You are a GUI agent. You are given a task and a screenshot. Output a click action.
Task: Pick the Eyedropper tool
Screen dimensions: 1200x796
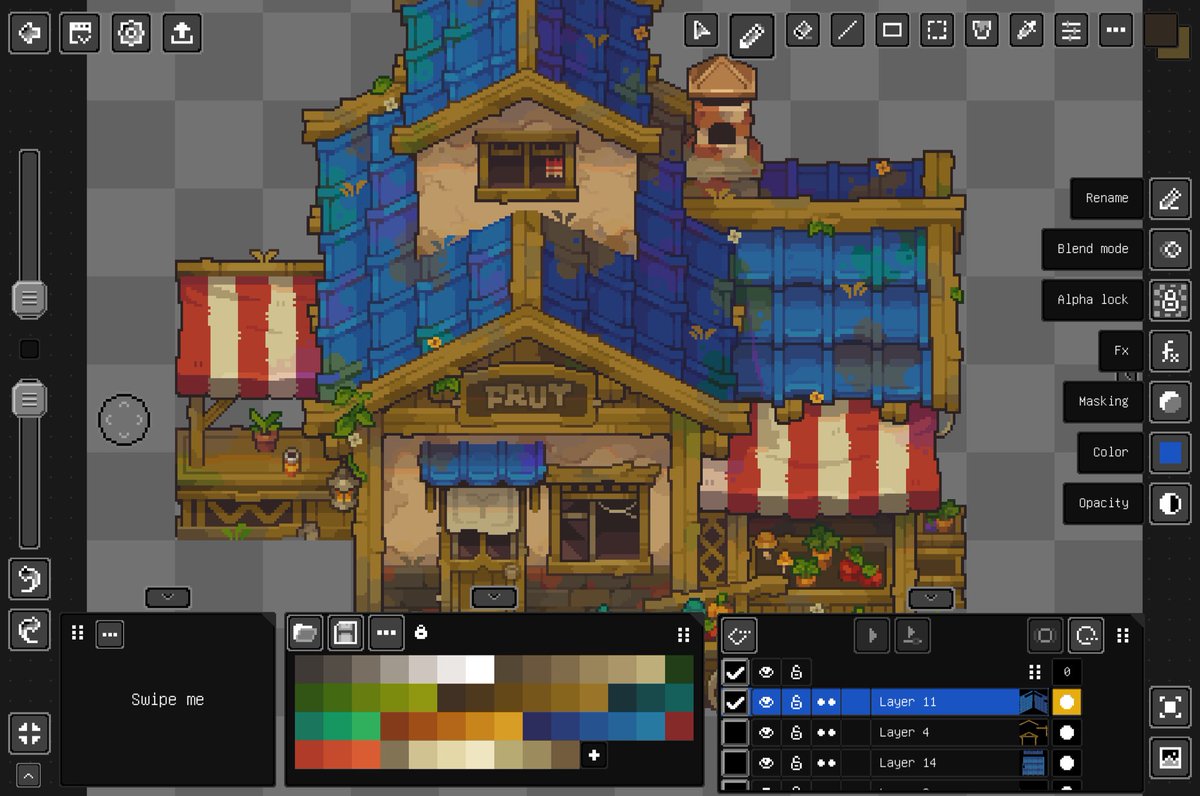point(1026,31)
